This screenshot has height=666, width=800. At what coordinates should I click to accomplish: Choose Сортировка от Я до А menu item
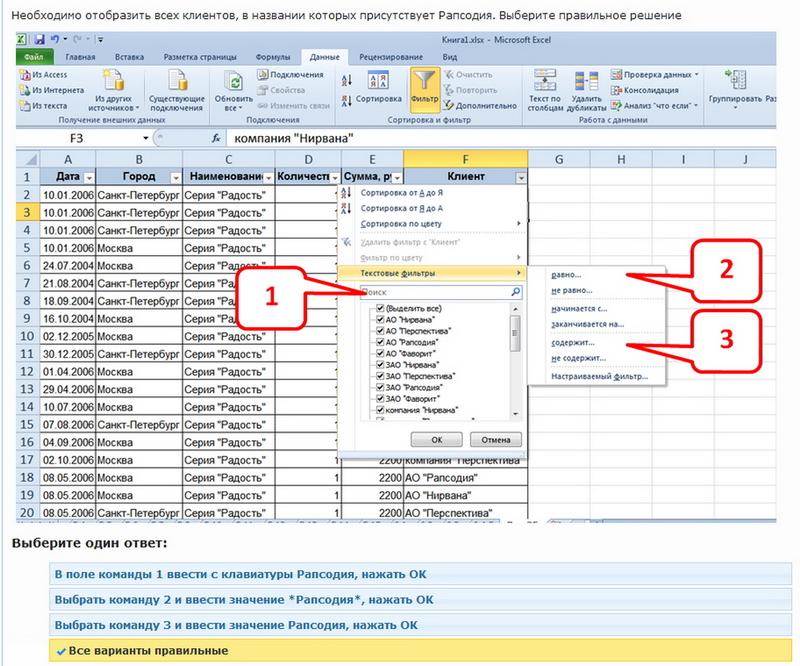[x=401, y=208]
